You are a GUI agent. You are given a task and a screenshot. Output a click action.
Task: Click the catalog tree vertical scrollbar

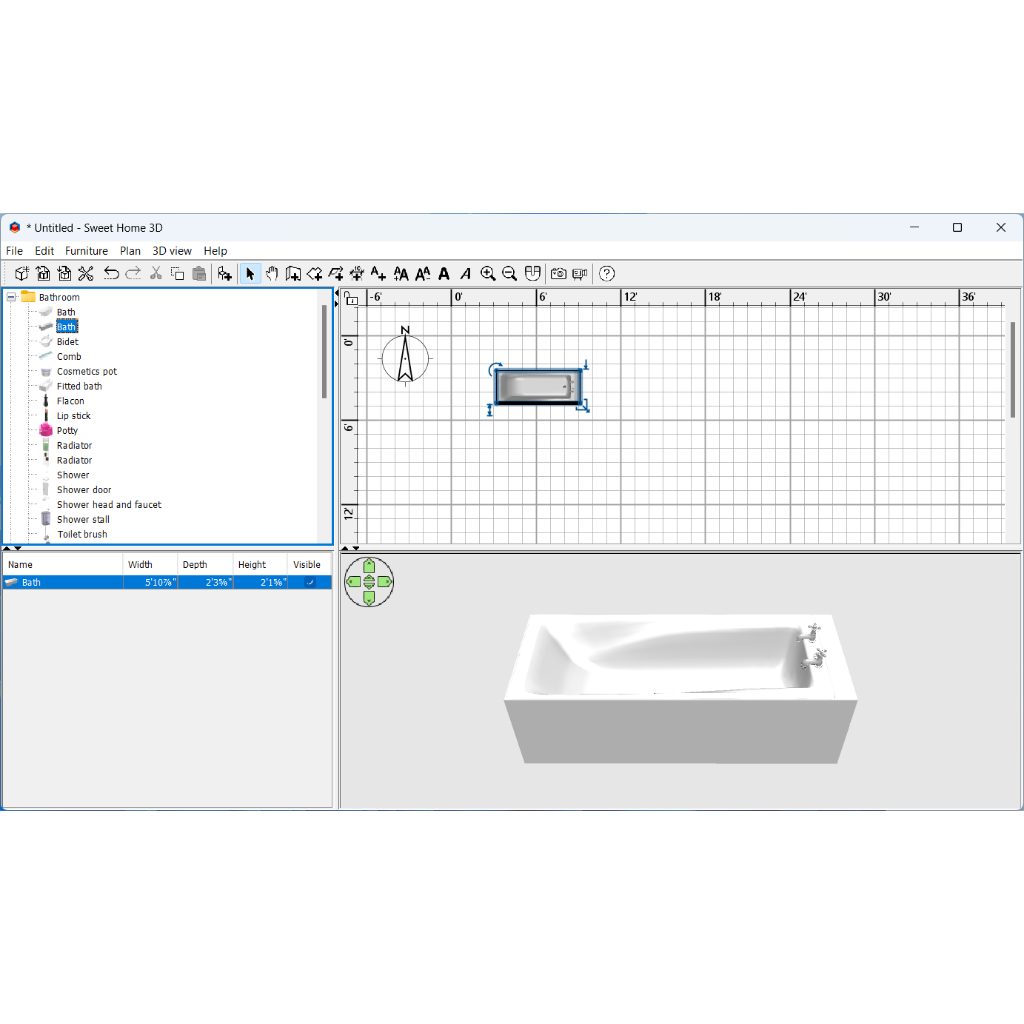324,352
